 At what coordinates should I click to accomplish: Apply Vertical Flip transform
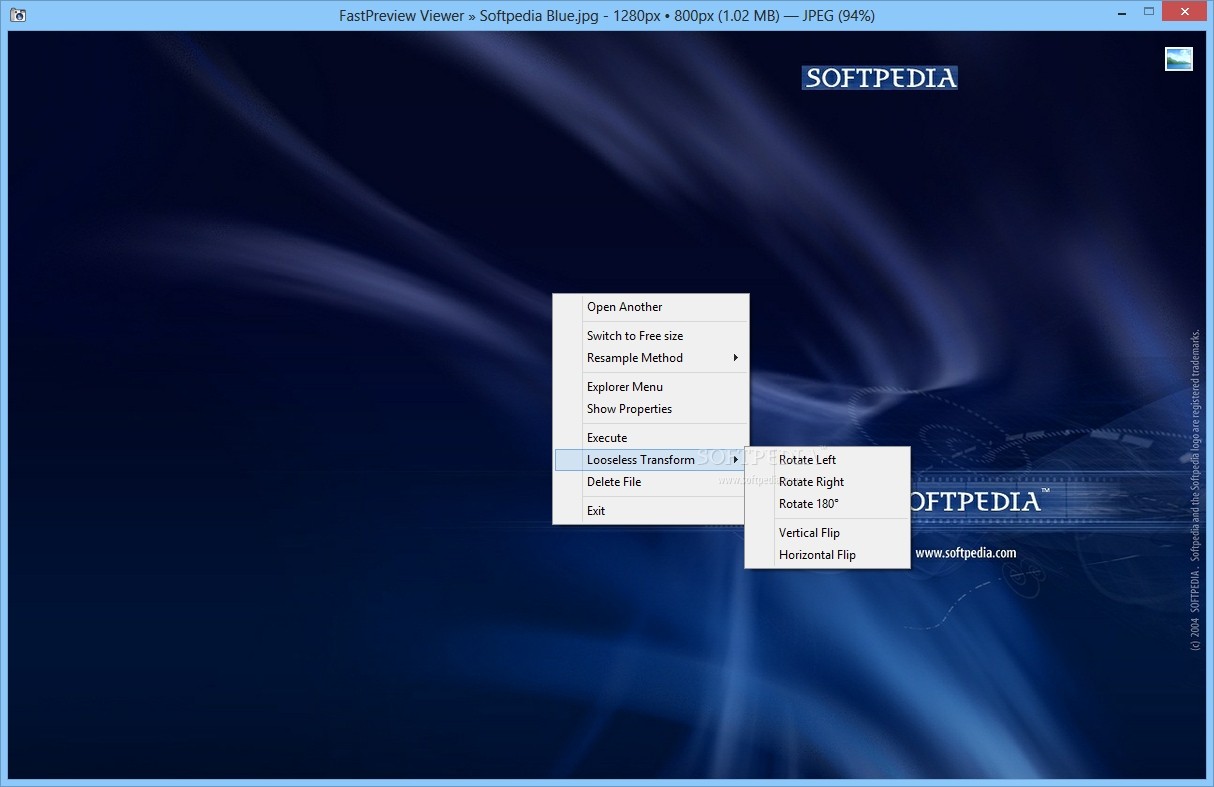click(828, 533)
